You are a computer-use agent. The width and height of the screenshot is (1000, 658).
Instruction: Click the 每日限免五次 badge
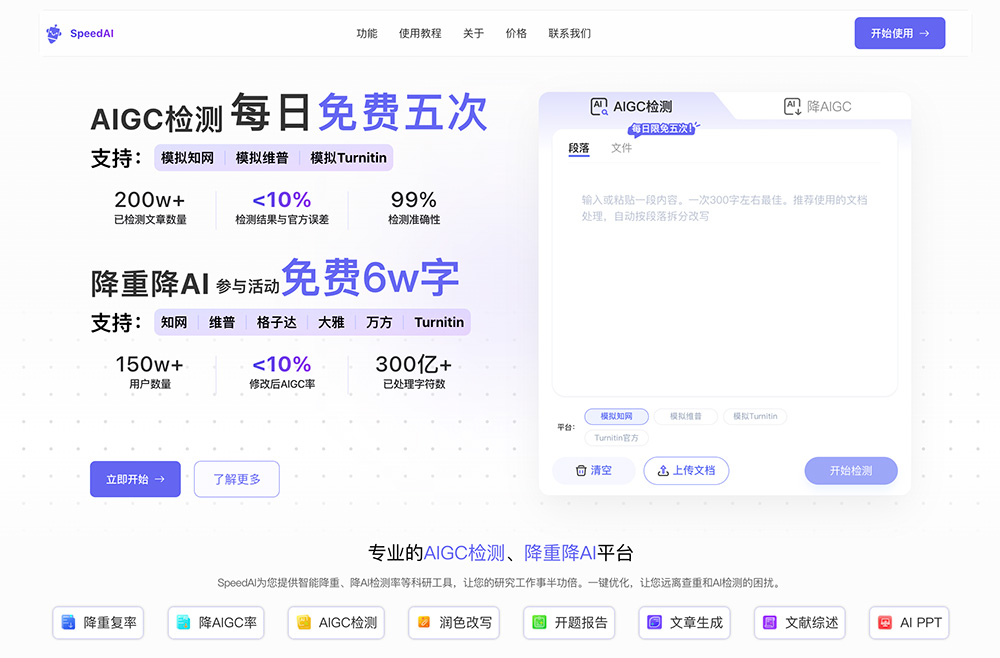click(x=663, y=129)
